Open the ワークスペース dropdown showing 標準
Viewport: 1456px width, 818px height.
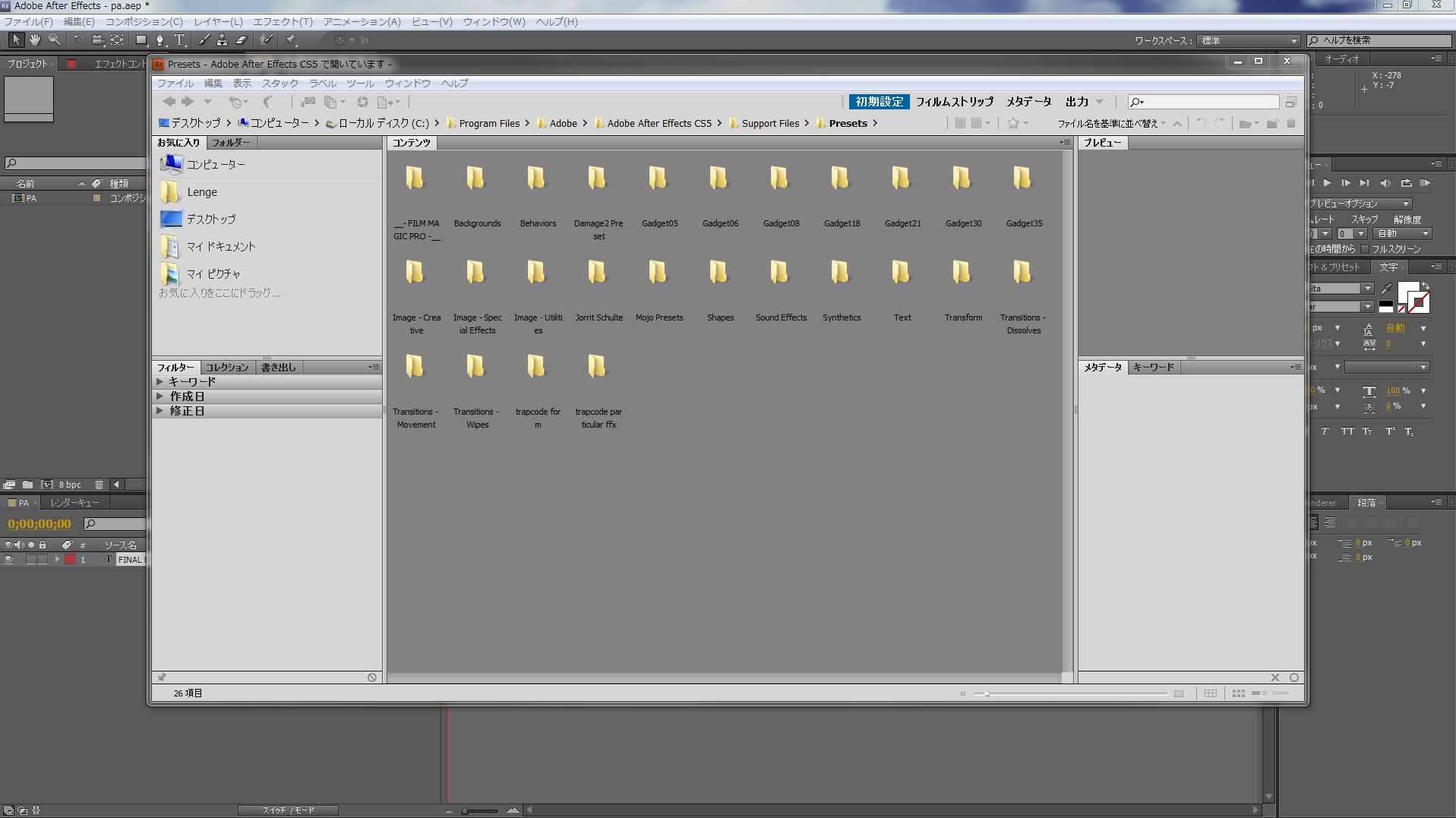[x=1249, y=40]
